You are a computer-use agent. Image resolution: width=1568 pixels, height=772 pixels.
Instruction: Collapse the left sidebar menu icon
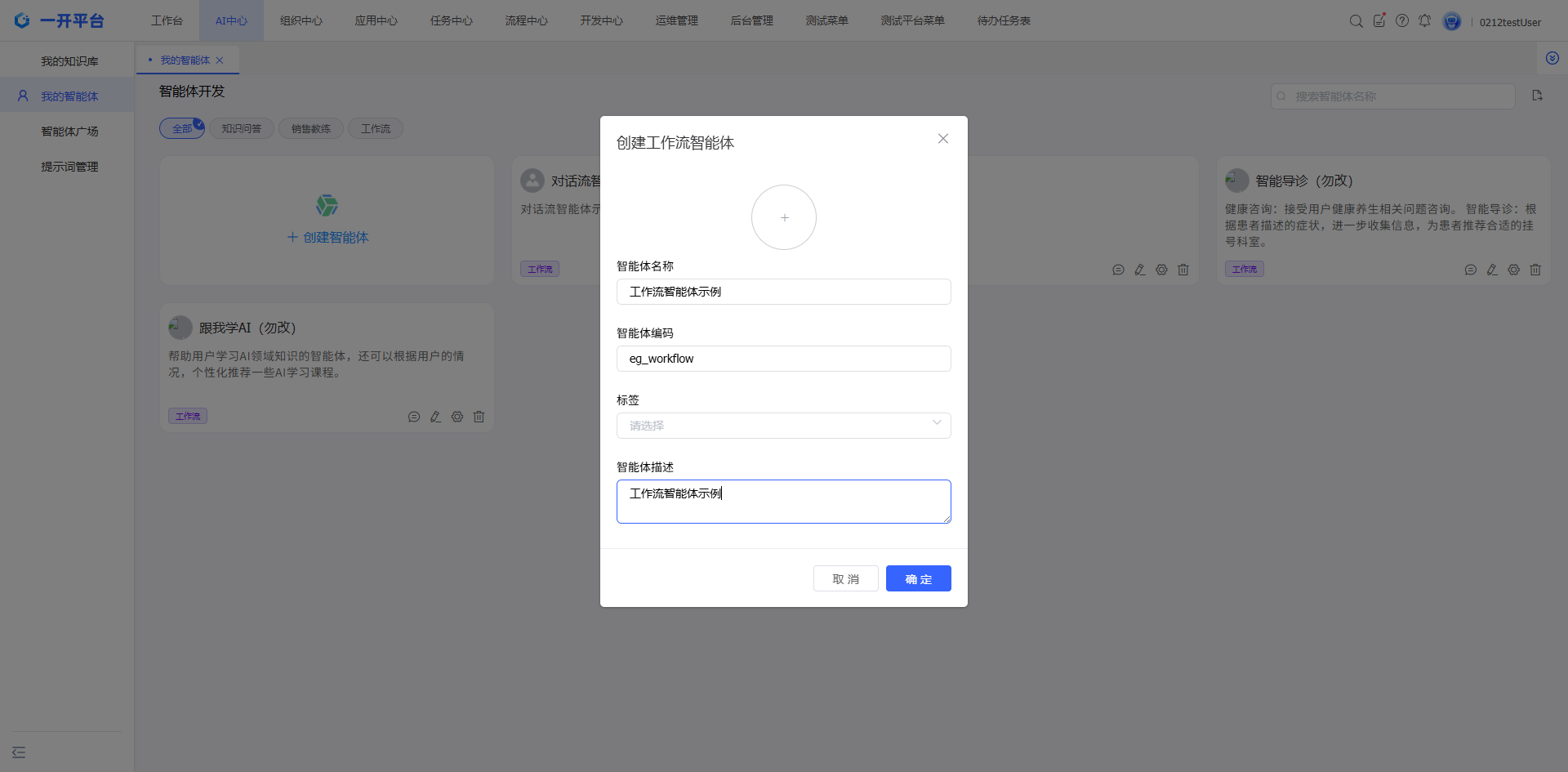(19, 752)
